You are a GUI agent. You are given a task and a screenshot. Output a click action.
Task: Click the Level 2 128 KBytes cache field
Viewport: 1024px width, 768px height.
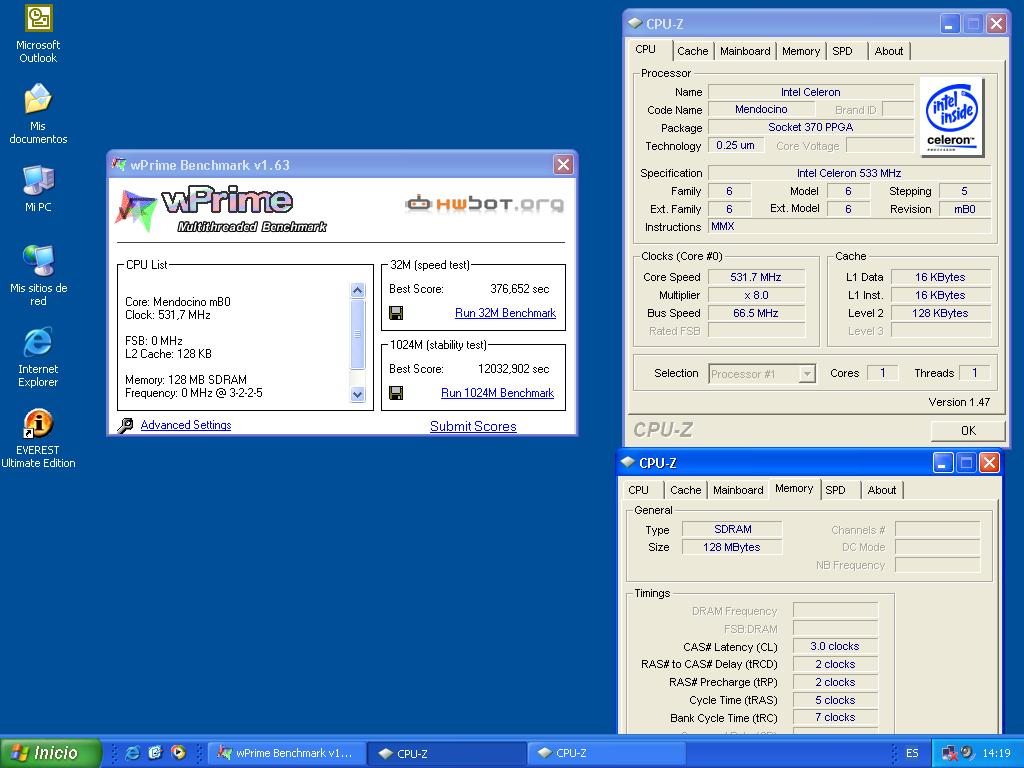[x=940, y=313]
